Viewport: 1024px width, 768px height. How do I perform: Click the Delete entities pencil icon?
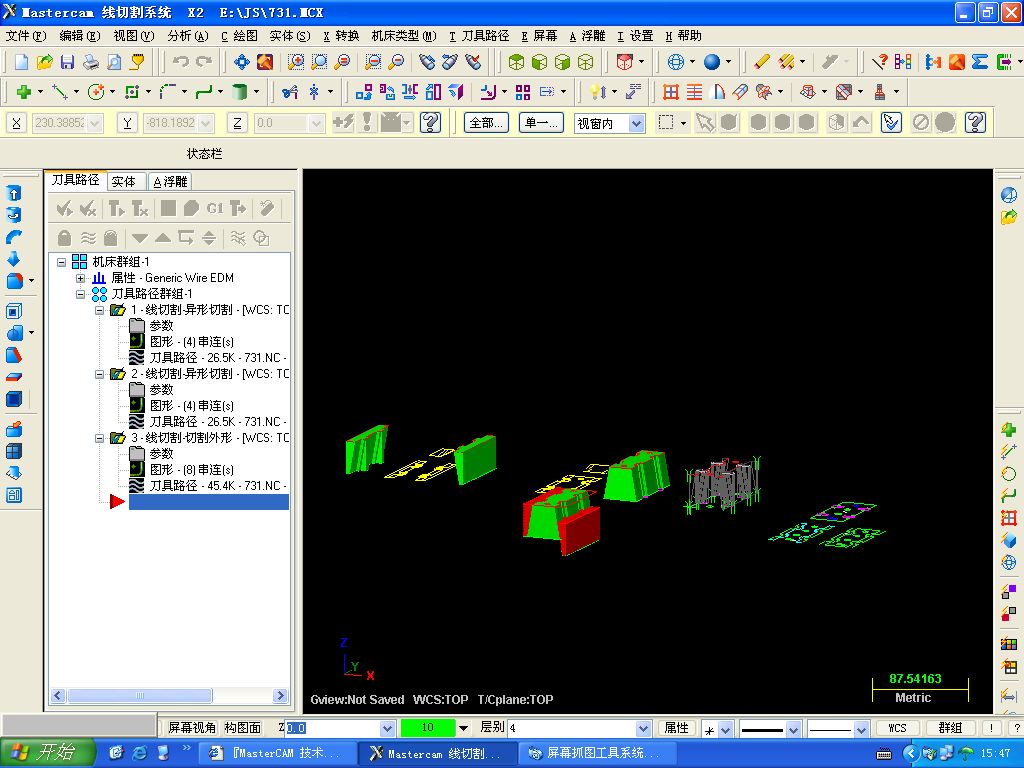(x=761, y=62)
